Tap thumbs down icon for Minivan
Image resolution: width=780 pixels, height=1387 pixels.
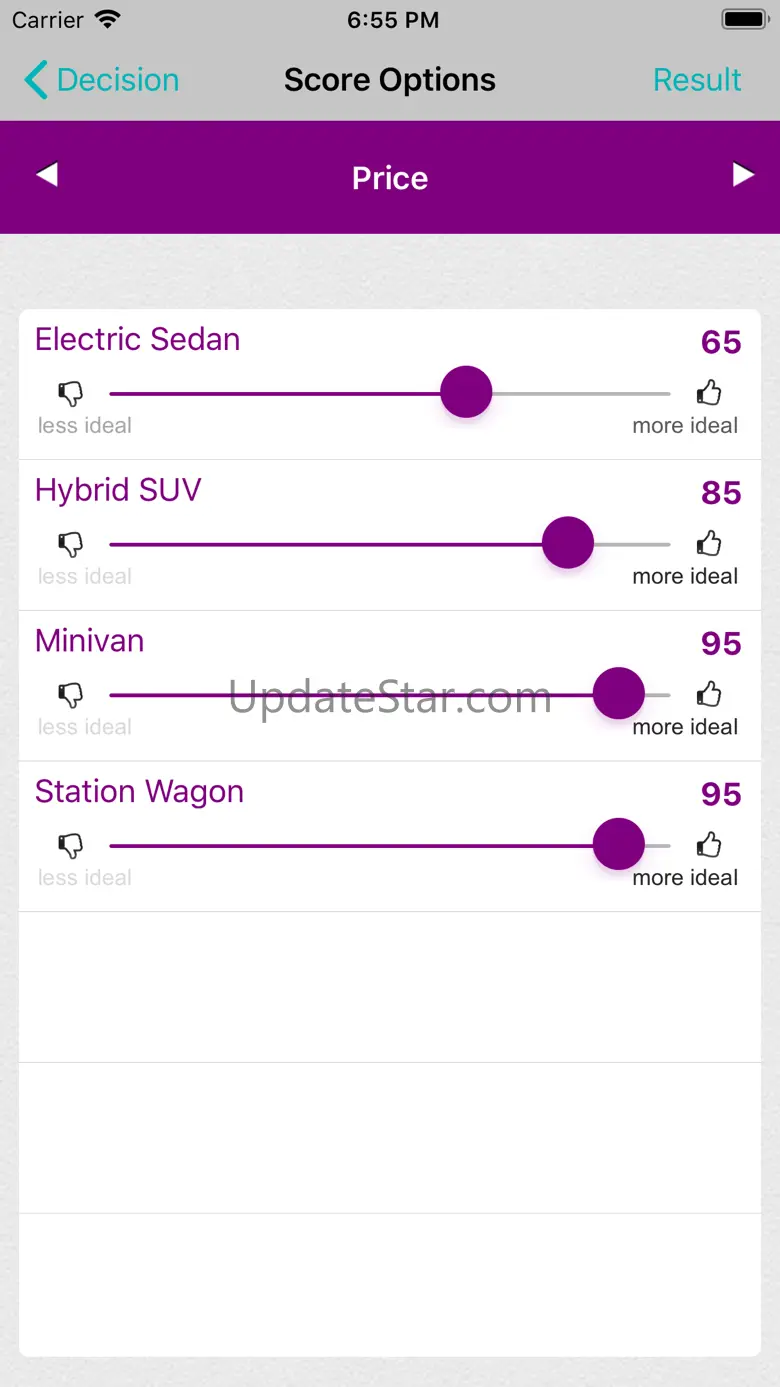pyautogui.click(x=71, y=695)
